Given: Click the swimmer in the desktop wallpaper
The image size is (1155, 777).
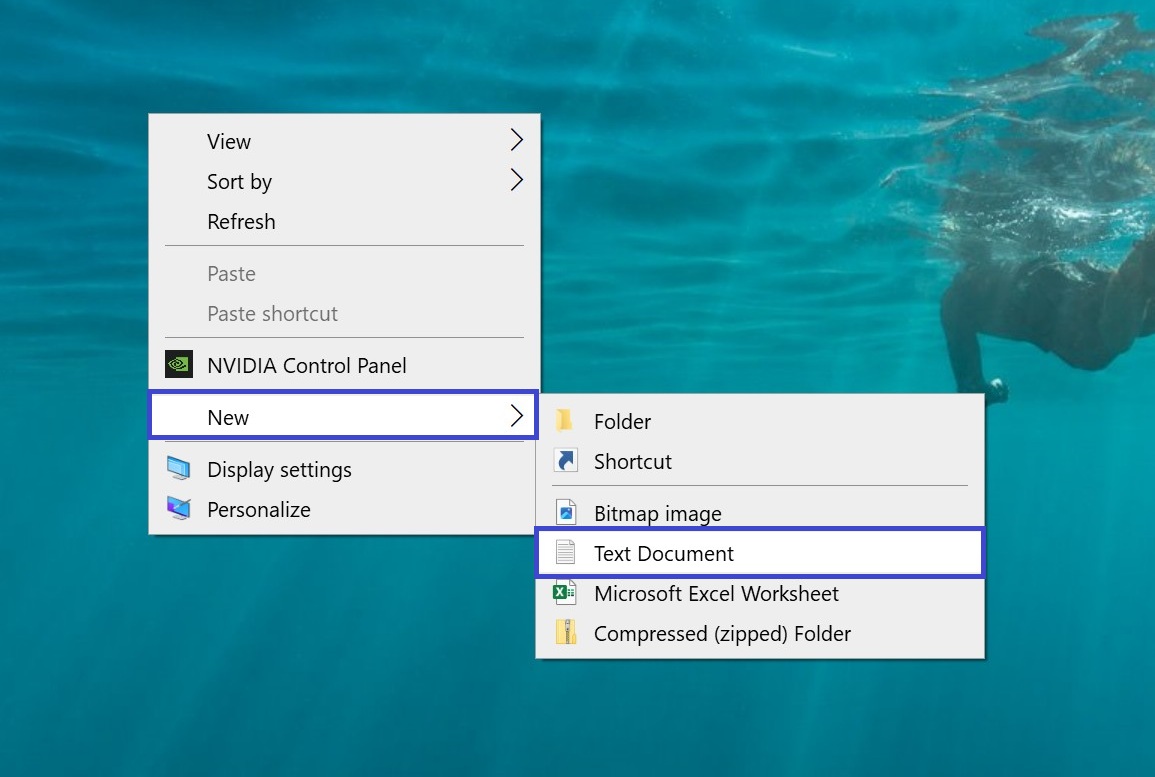Looking at the screenshot, I should pos(1040,300).
